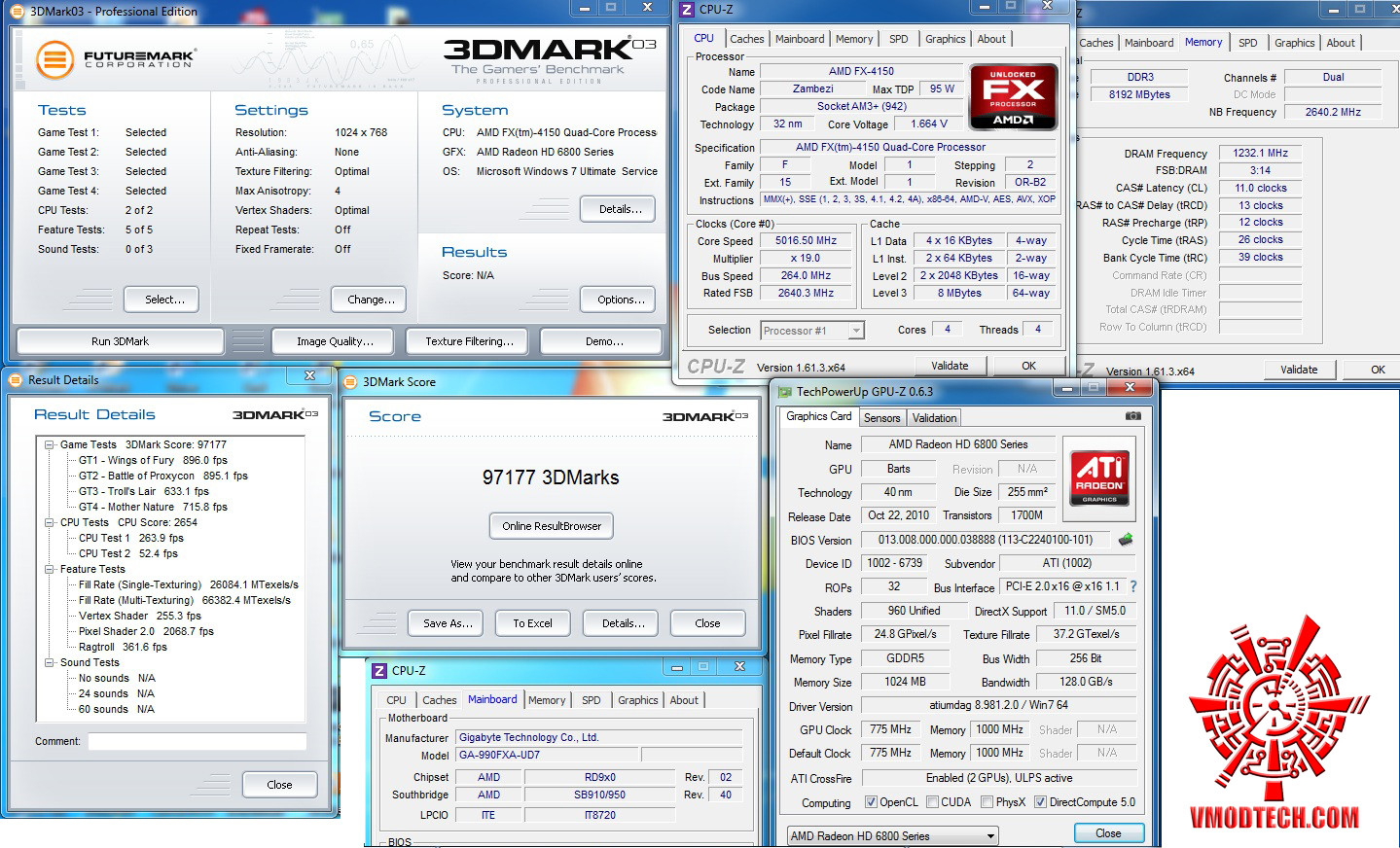Select GT4 - Mother Nature result row
The width and height of the screenshot is (1400, 848).
(x=153, y=507)
